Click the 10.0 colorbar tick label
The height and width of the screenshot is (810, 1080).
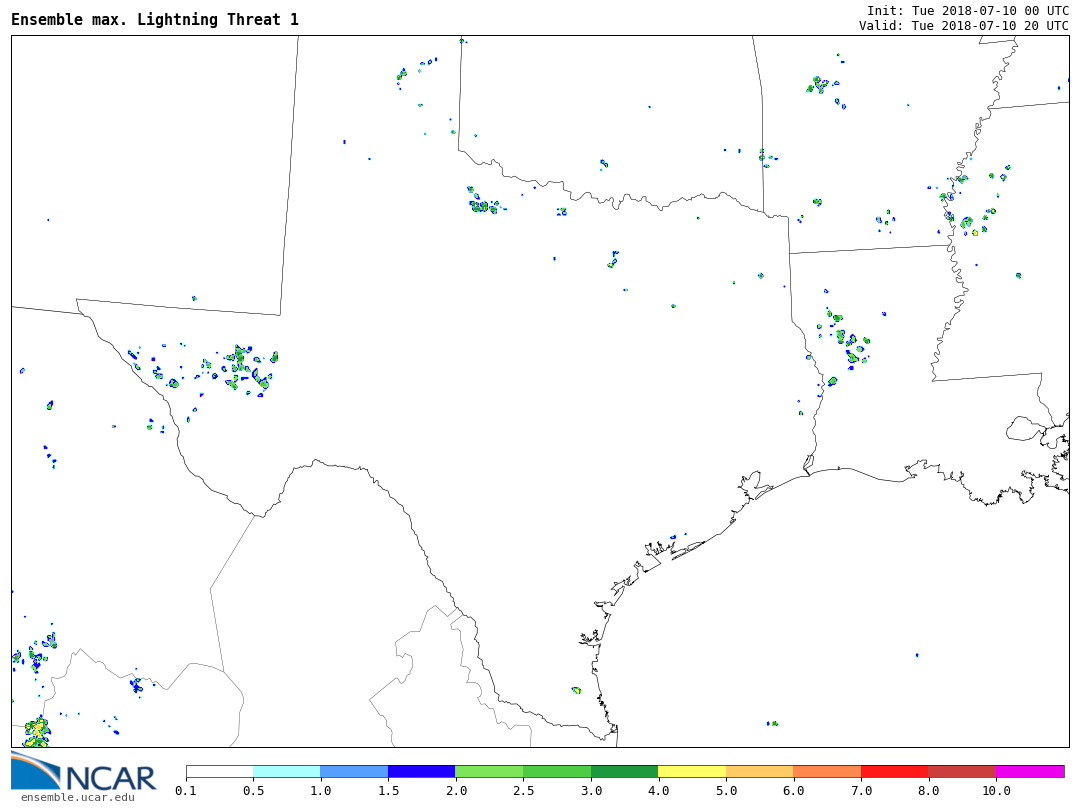(x=996, y=791)
